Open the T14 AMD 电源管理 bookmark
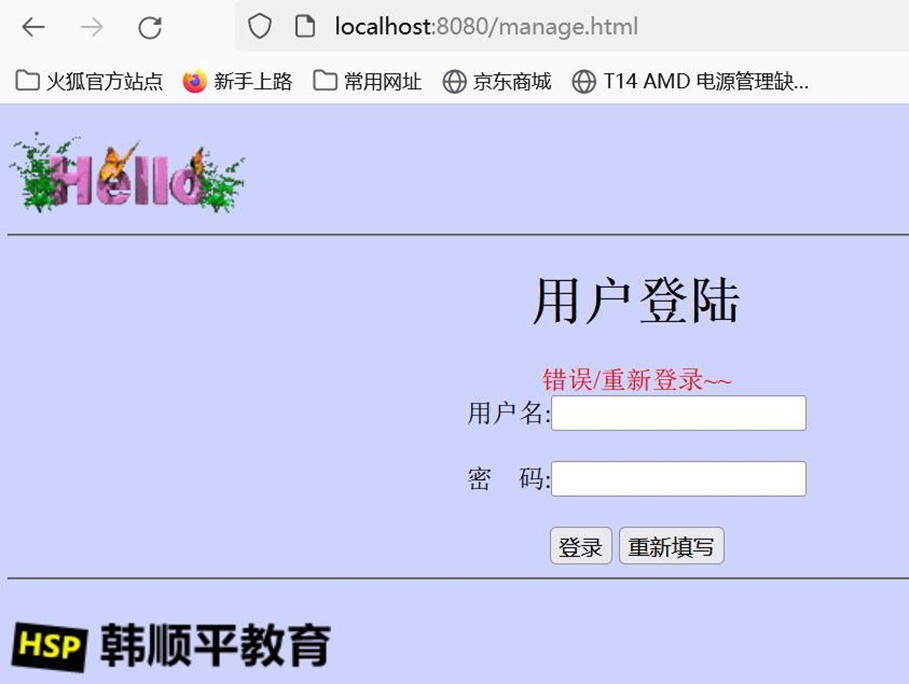909x684 pixels. pyautogui.click(x=690, y=82)
